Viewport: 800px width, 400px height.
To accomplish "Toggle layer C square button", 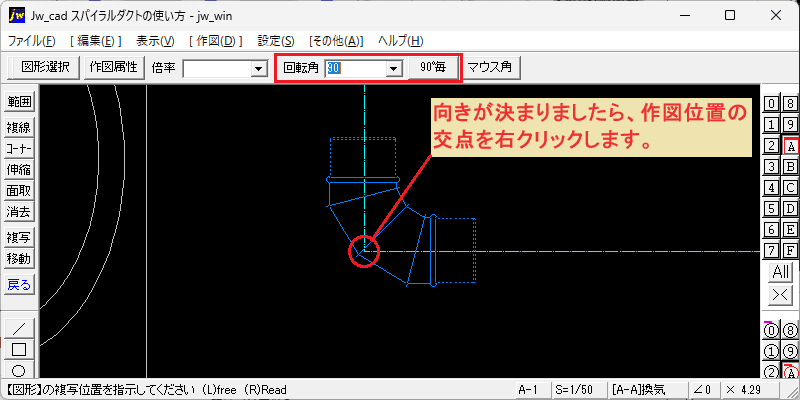I will click(x=790, y=188).
